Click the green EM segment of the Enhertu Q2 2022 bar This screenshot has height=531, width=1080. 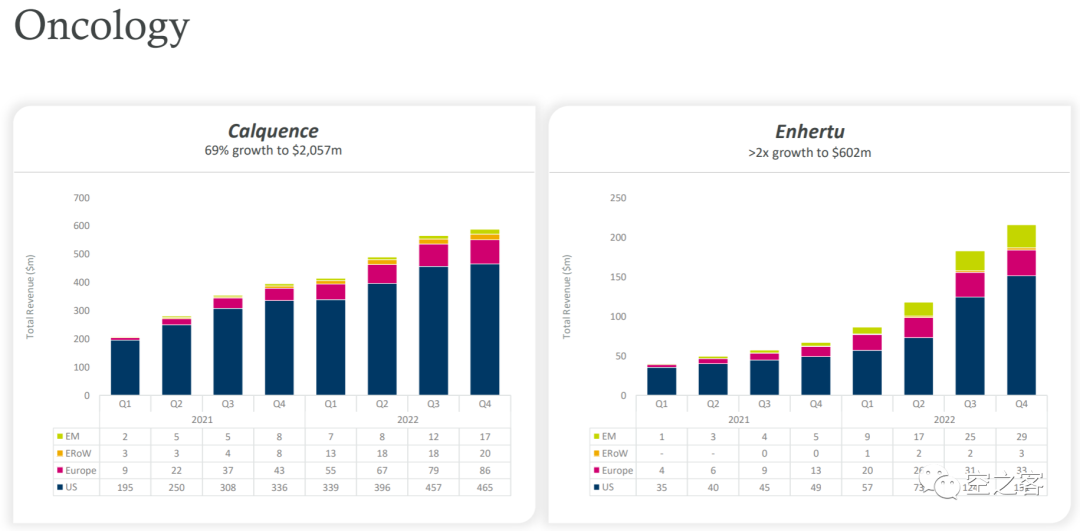coord(918,309)
